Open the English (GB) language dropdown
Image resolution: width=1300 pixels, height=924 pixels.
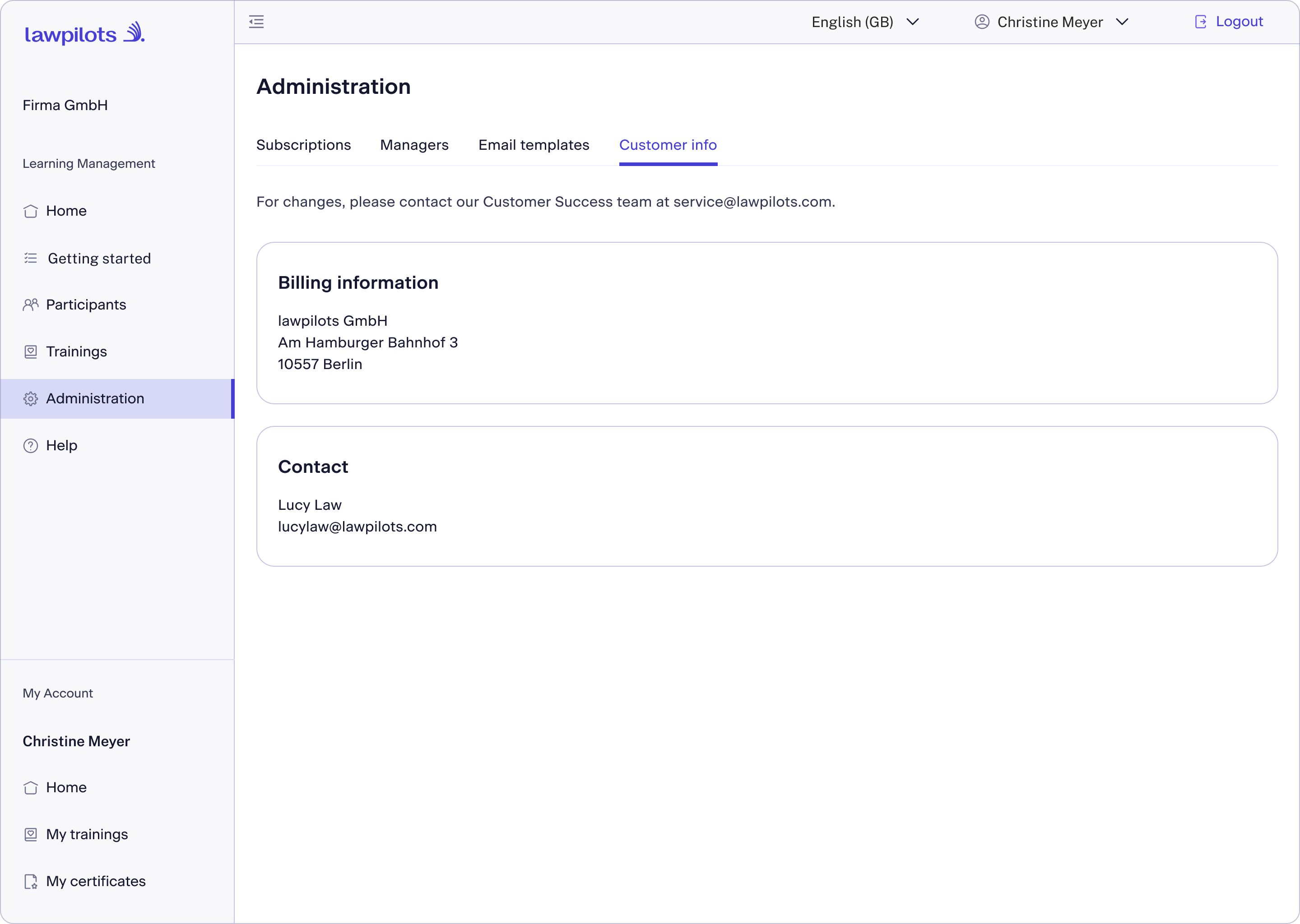[x=865, y=22]
